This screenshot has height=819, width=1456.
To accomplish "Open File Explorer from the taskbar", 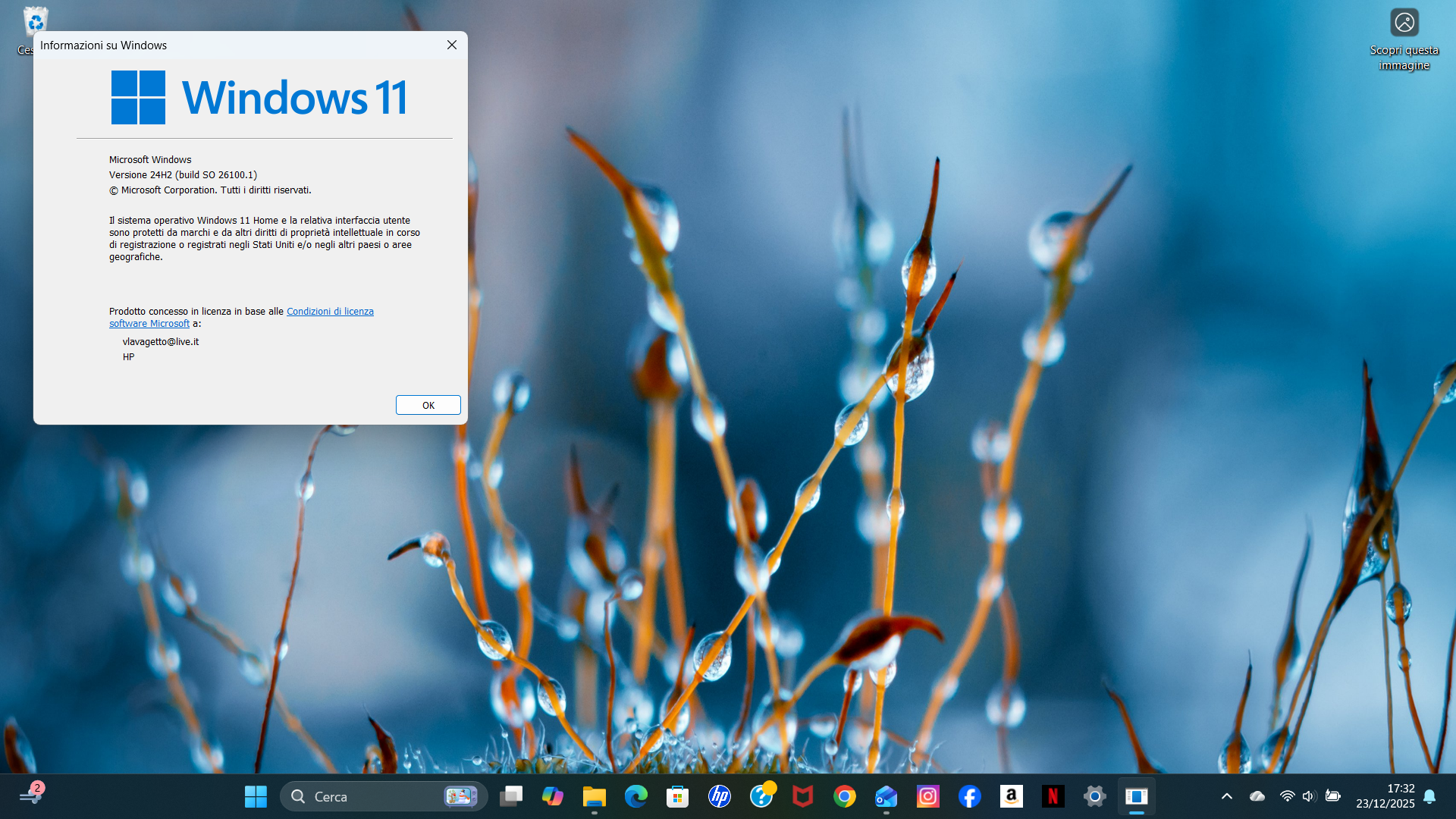I will coord(595,796).
